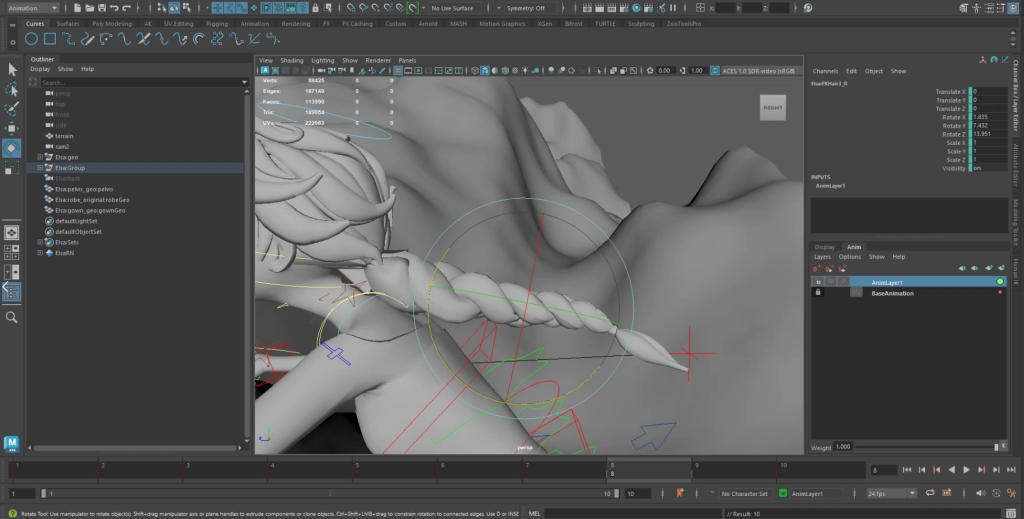Open the 24 fps frame rate dropdown
This screenshot has width=1024, height=519.
pos(891,494)
